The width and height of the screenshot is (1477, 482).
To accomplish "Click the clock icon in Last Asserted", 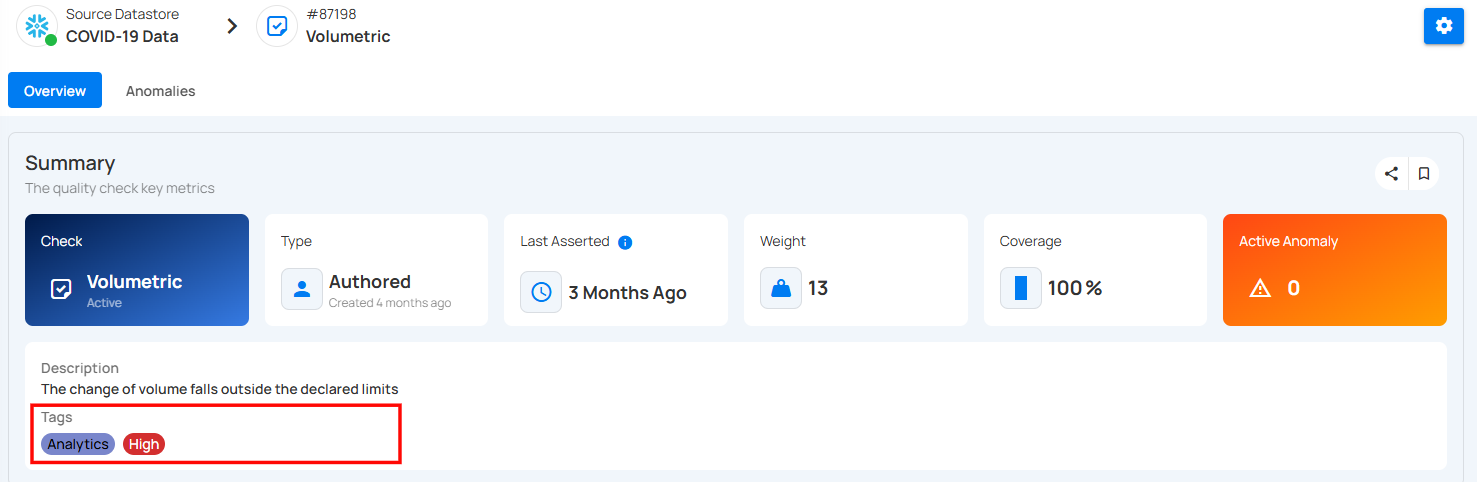I will [541, 292].
